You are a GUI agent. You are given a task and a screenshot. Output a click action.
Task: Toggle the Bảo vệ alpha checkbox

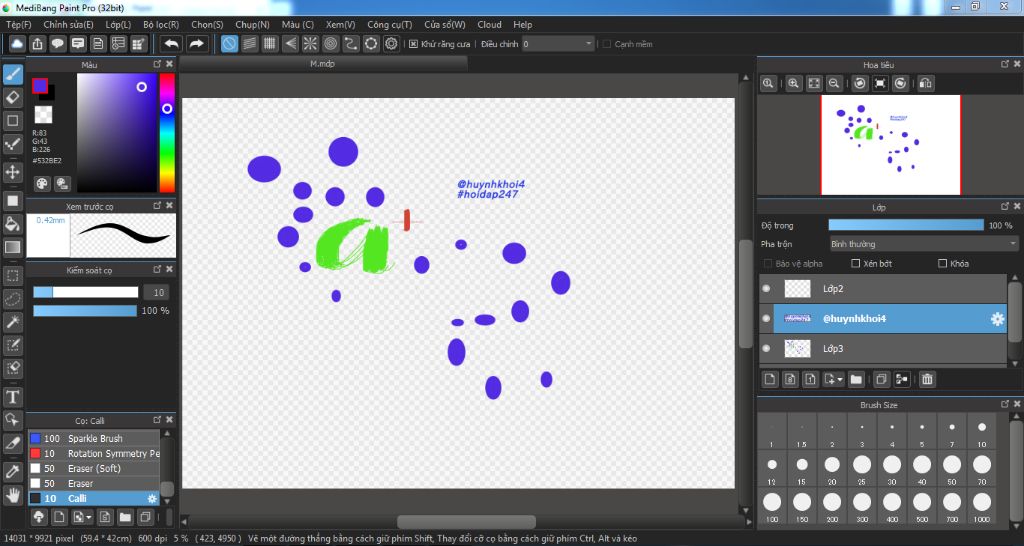point(768,263)
